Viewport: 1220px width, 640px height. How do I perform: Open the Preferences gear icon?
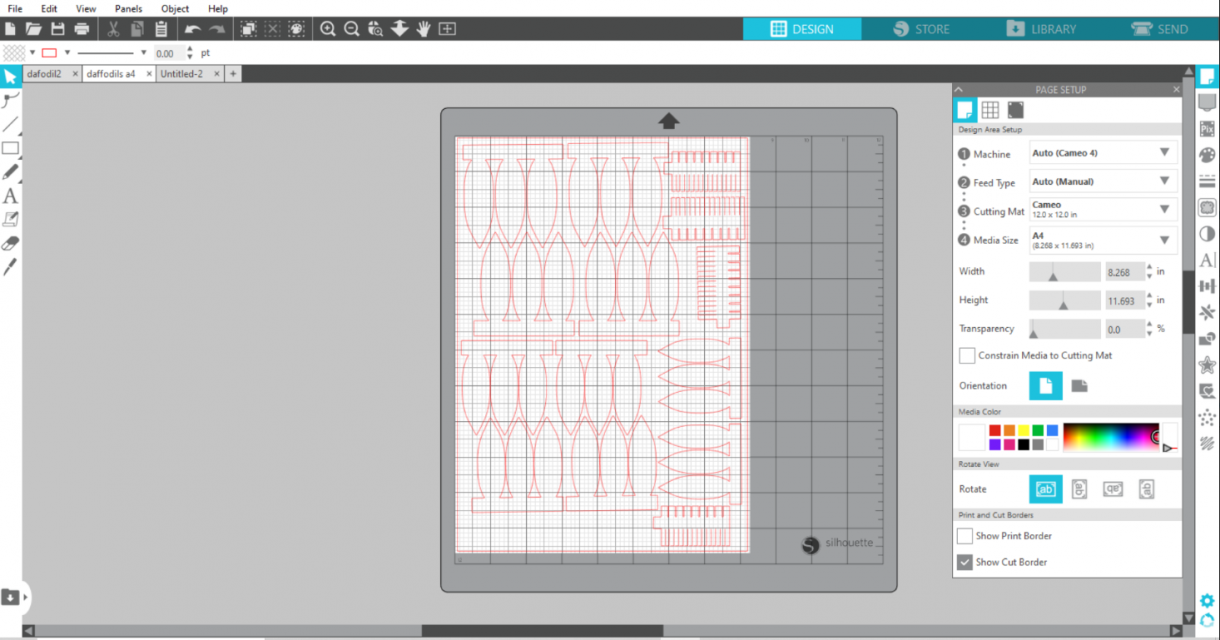coord(1207,600)
